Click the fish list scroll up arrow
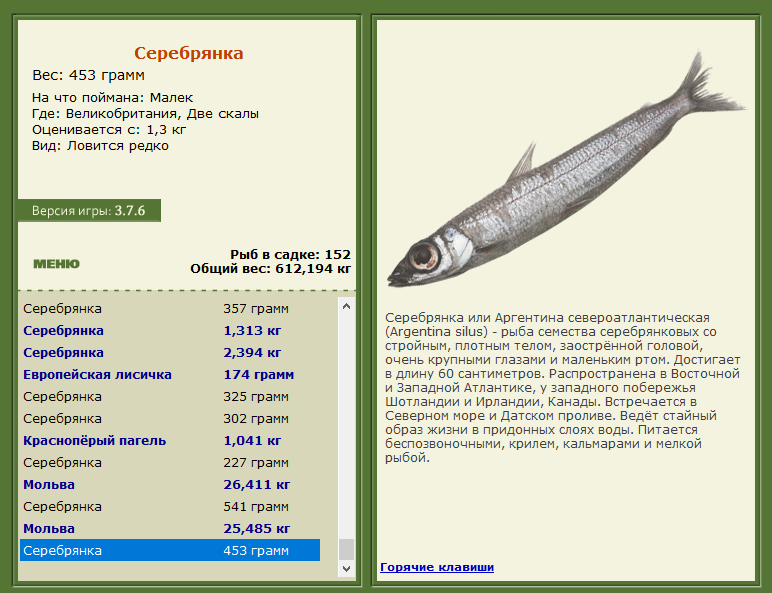Screen dimensions: 772x593 346,306
